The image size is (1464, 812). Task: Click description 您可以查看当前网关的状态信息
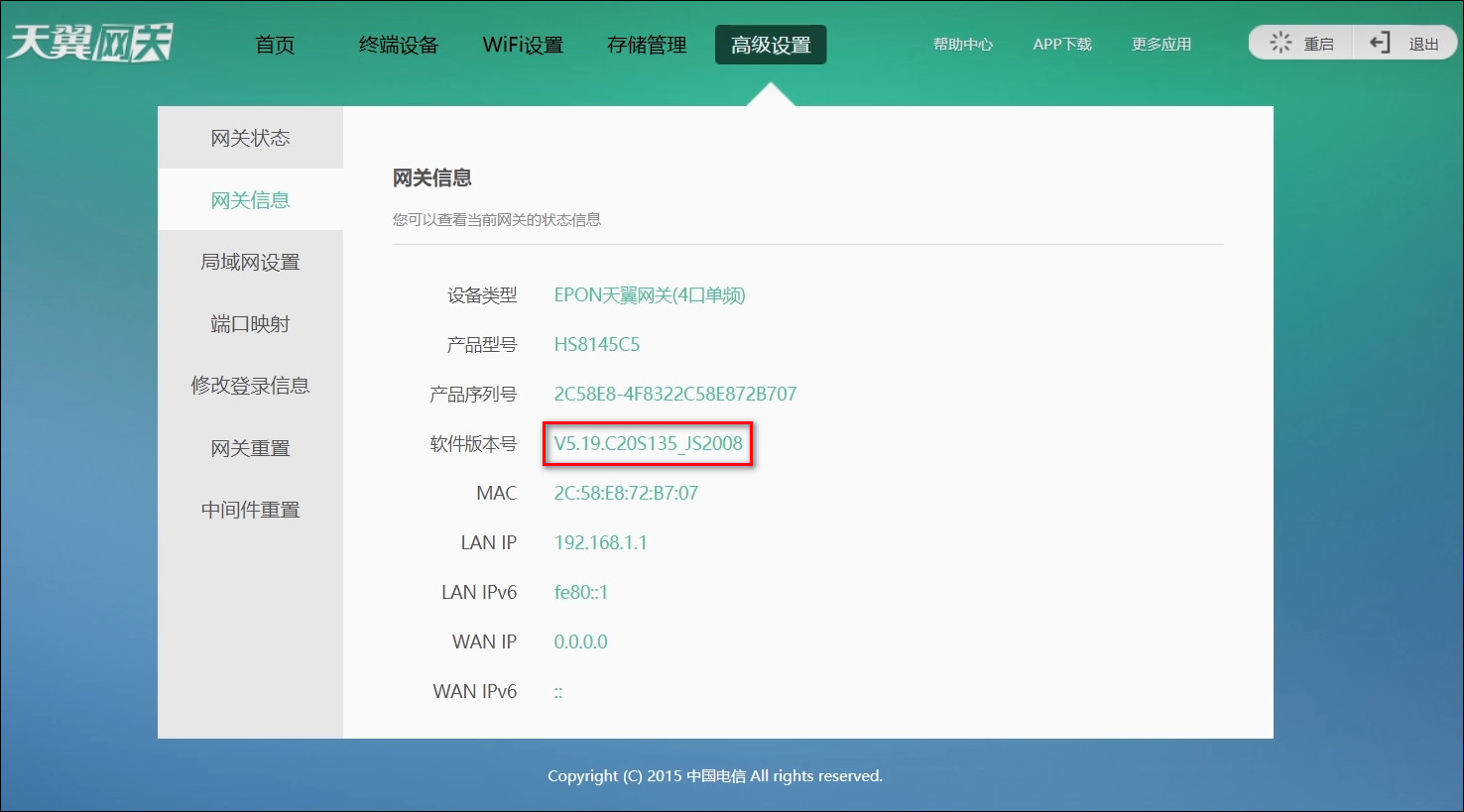(x=497, y=220)
